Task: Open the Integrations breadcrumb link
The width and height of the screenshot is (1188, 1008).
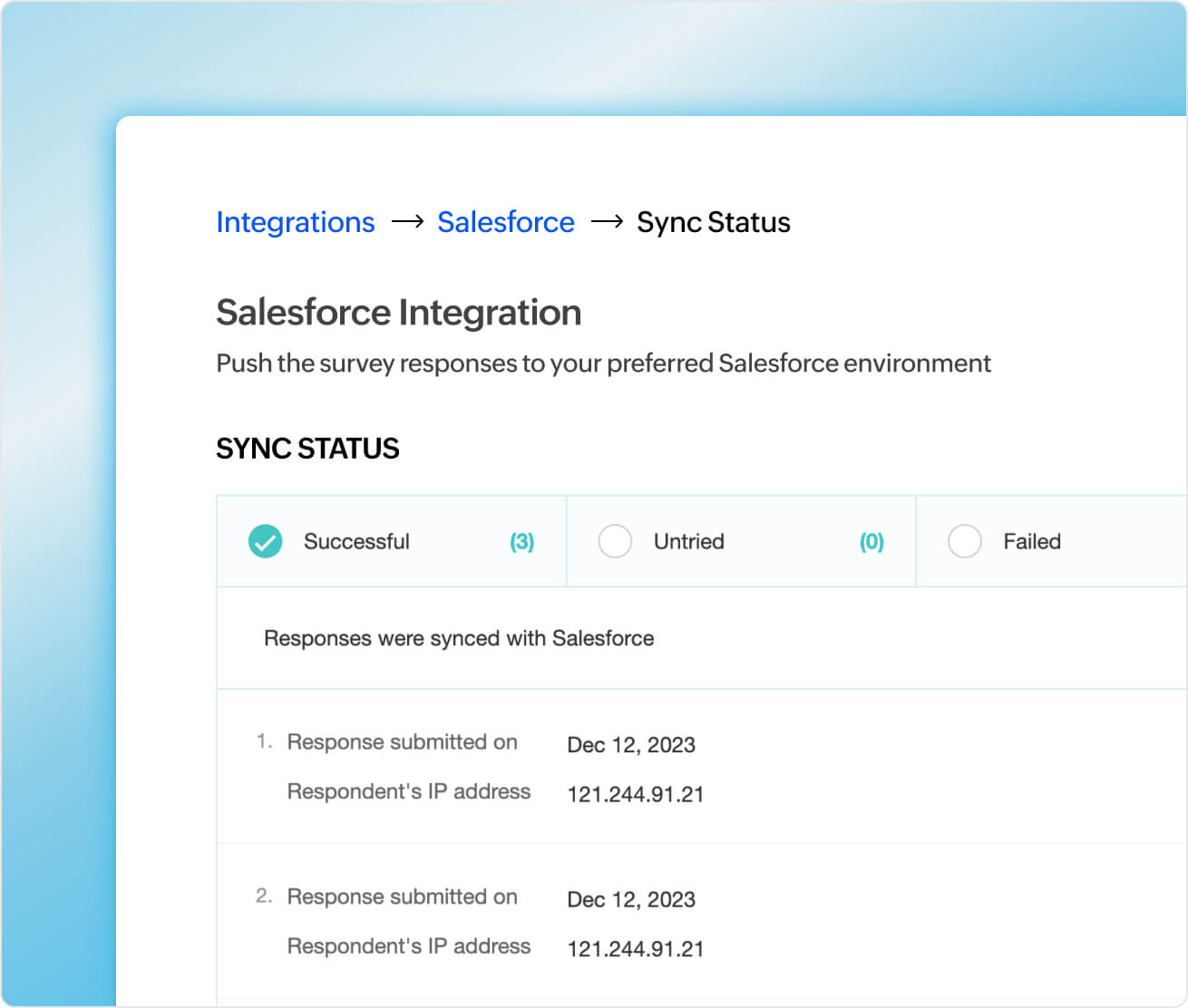Action: click(296, 221)
